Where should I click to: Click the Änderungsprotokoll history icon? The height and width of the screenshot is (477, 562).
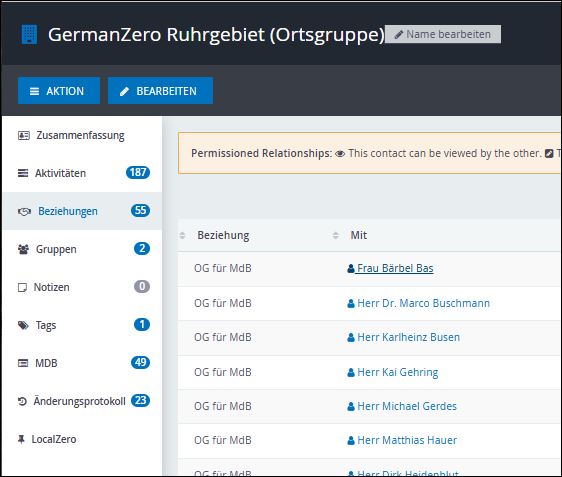coord(22,401)
